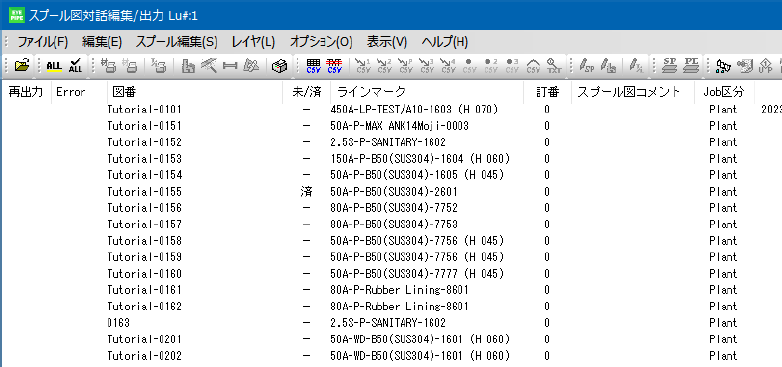Sort by the ラインマーク column header

(x=427, y=92)
